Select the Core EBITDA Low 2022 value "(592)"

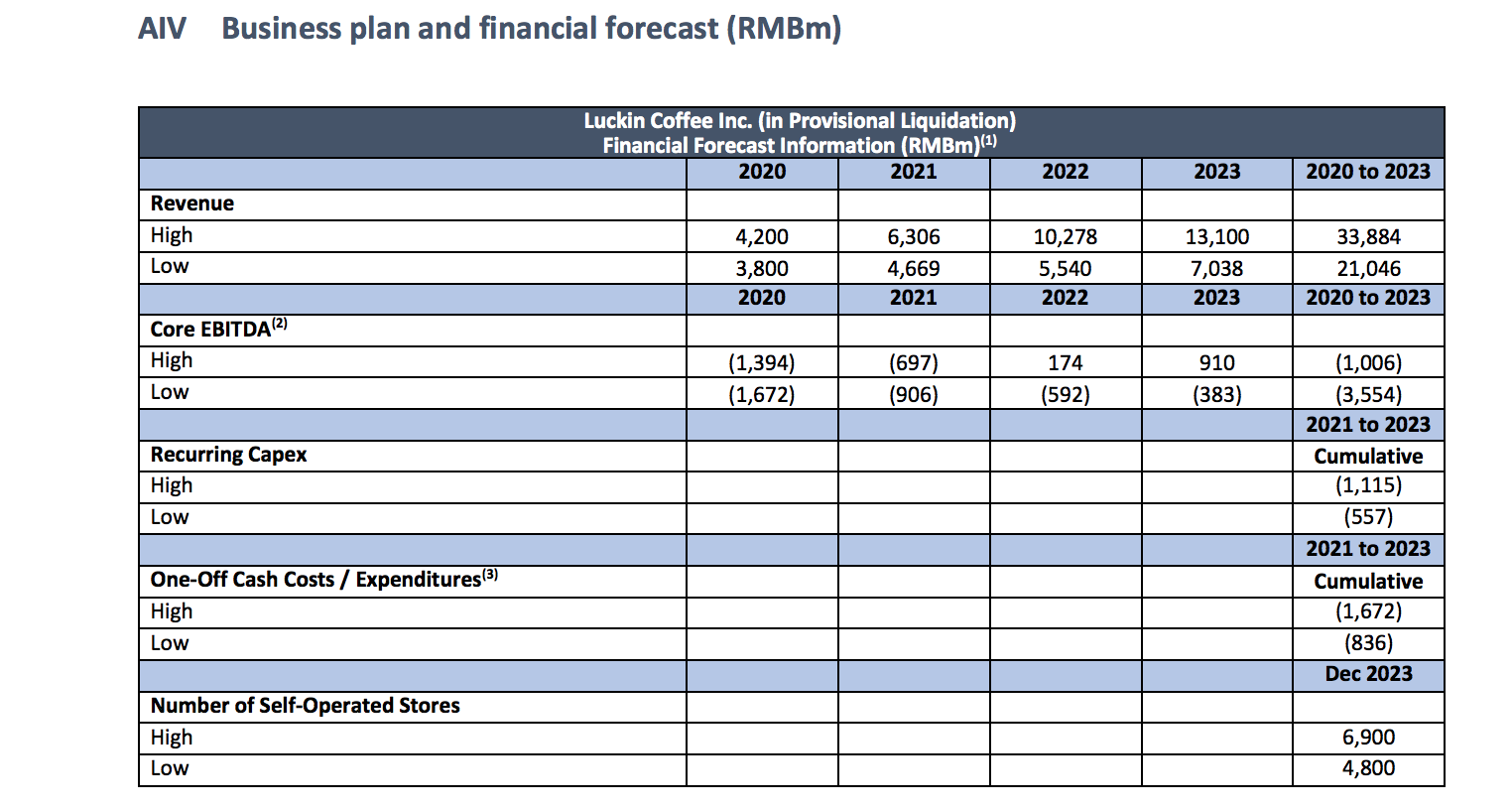tap(1066, 395)
